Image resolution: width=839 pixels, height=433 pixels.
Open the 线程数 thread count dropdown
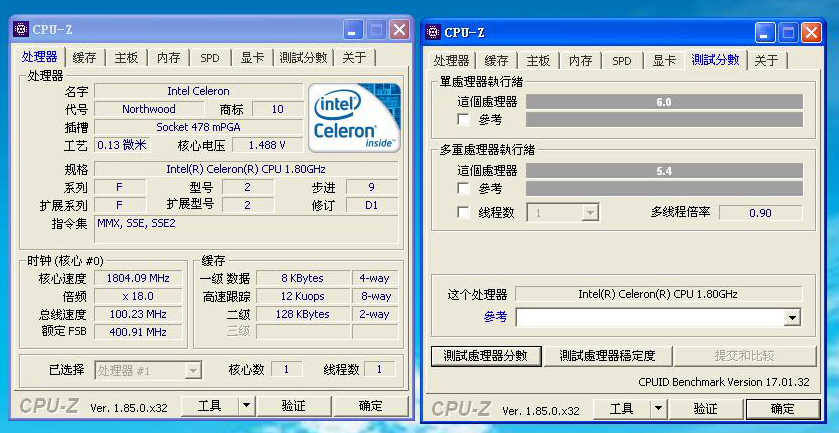pos(590,213)
